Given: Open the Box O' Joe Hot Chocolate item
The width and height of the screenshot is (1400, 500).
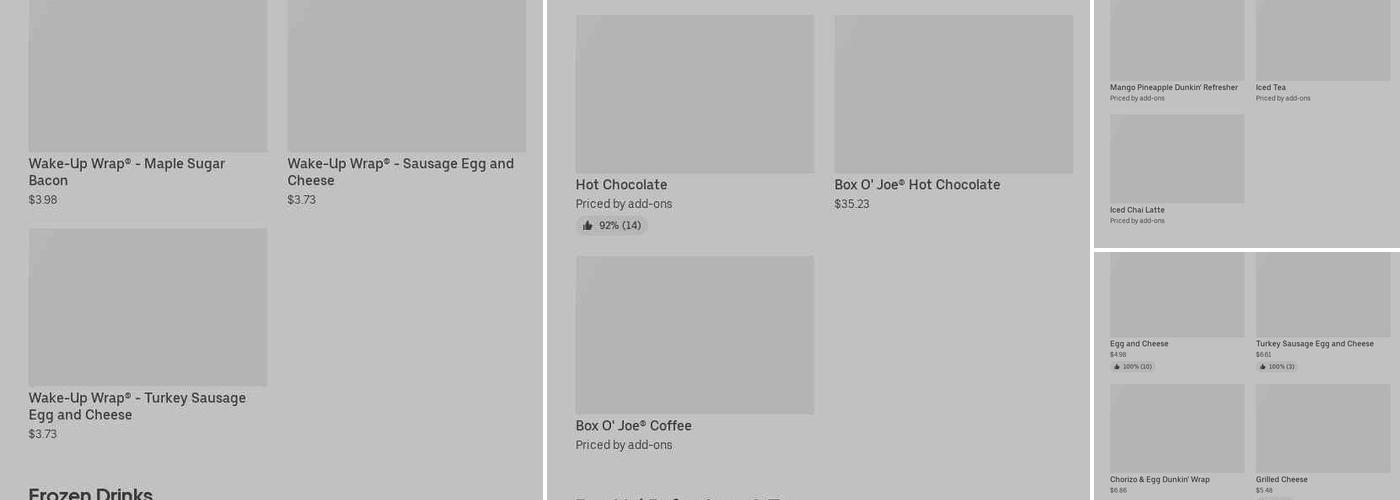Looking at the screenshot, I should coord(917,185).
